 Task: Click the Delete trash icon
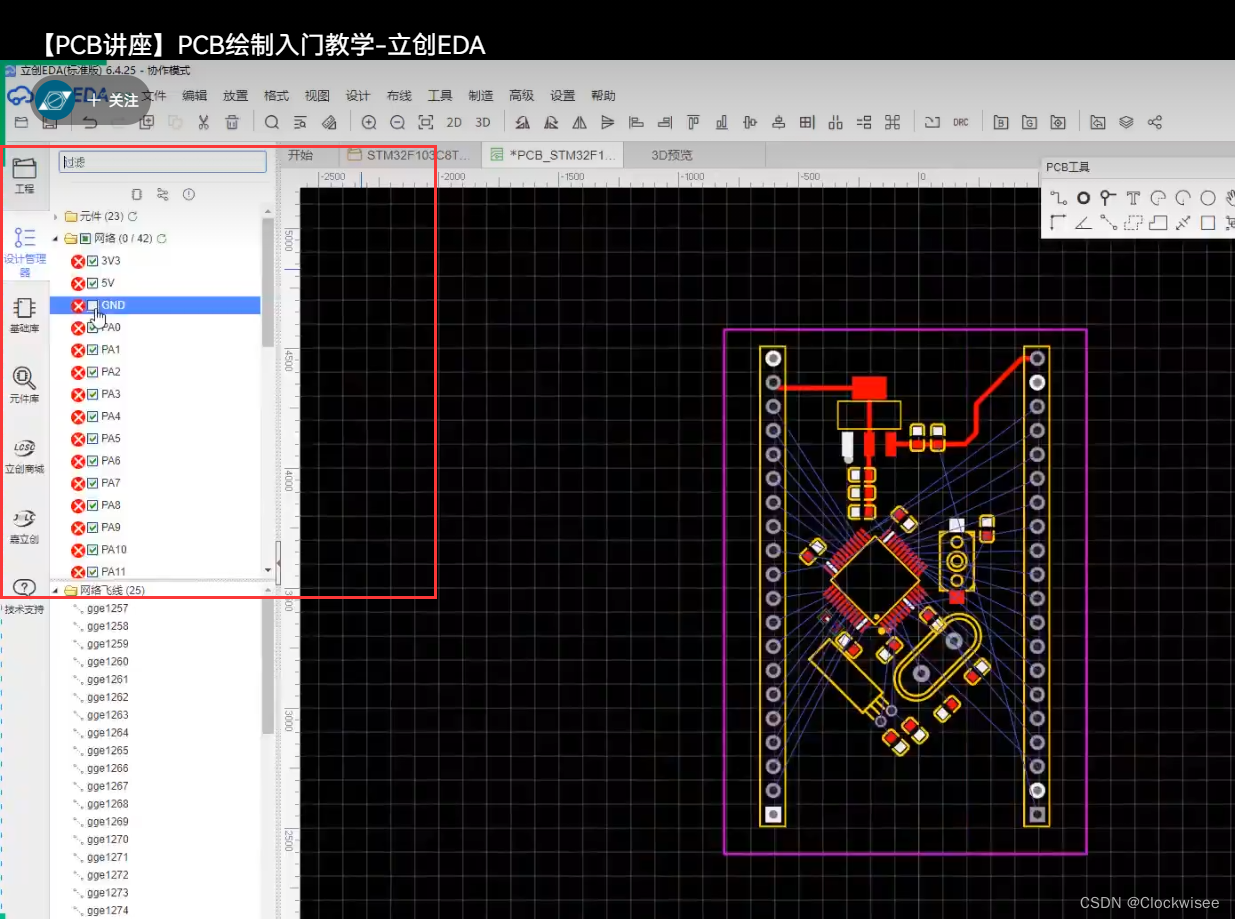[x=232, y=122]
